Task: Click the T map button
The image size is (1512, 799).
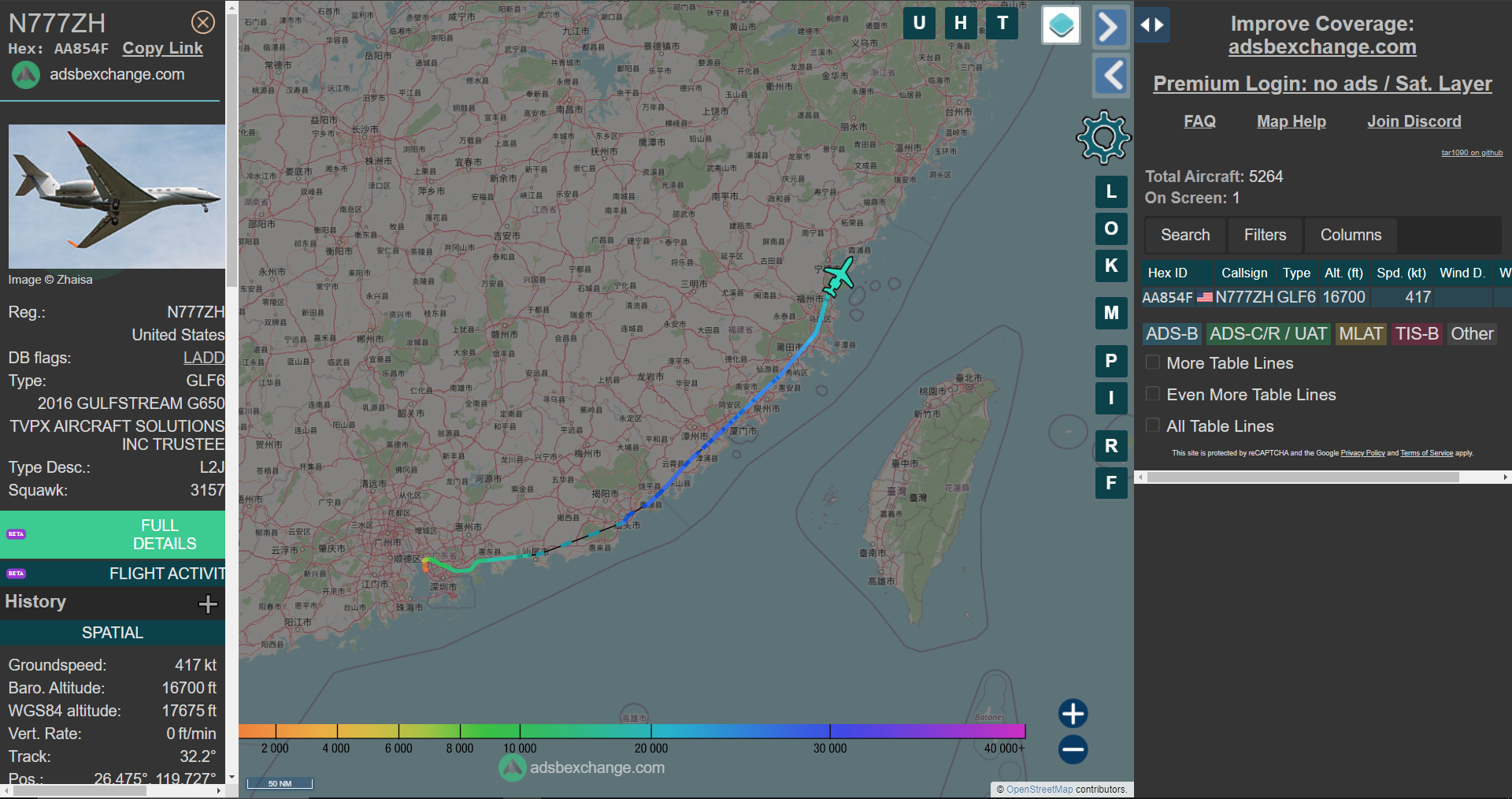Action: click(1002, 23)
